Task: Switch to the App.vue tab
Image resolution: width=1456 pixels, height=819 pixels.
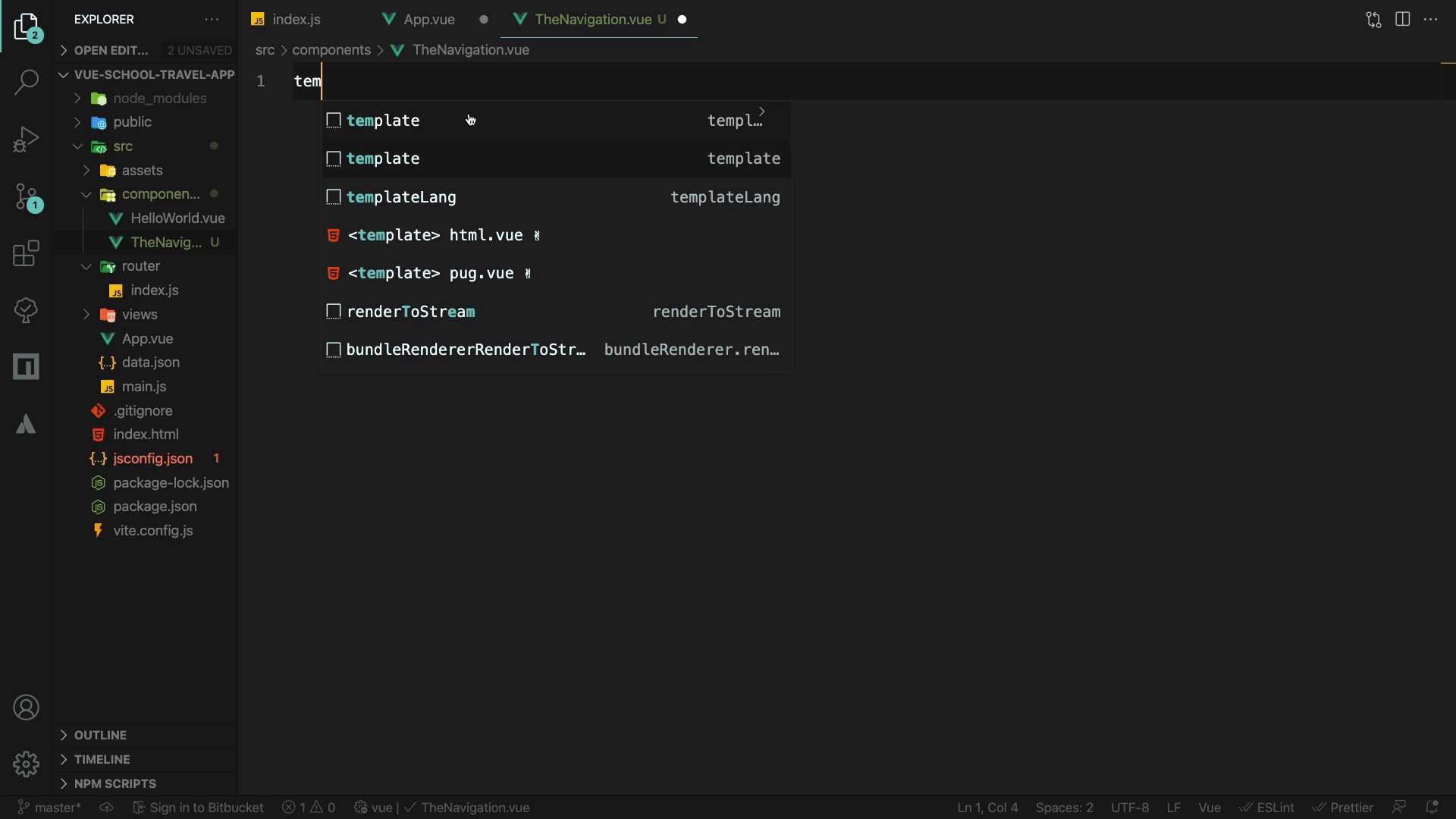Action: pyautogui.click(x=428, y=20)
